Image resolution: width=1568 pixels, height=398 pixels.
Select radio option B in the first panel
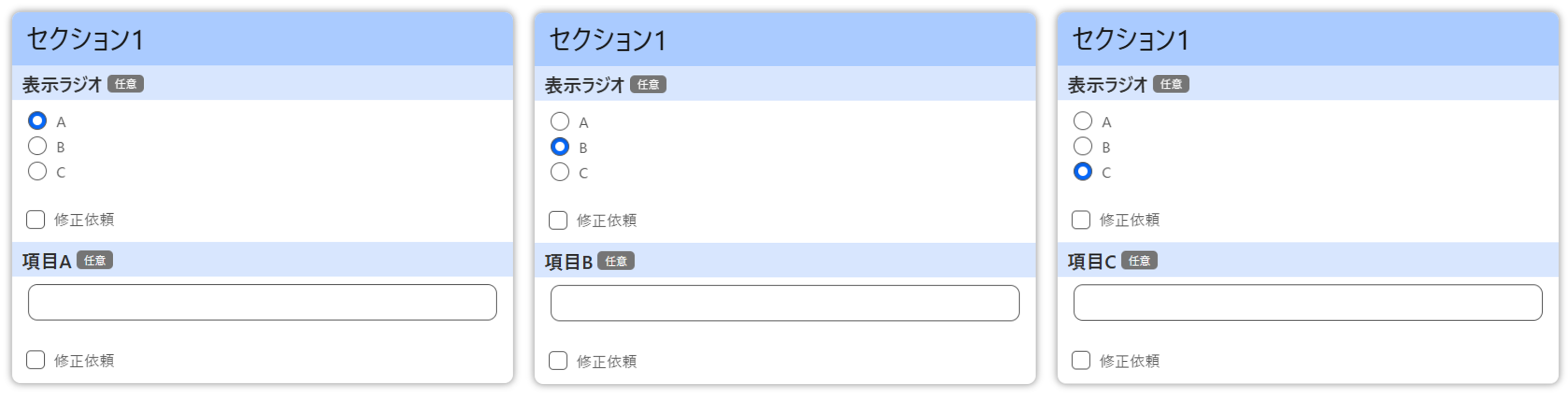(38, 146)
